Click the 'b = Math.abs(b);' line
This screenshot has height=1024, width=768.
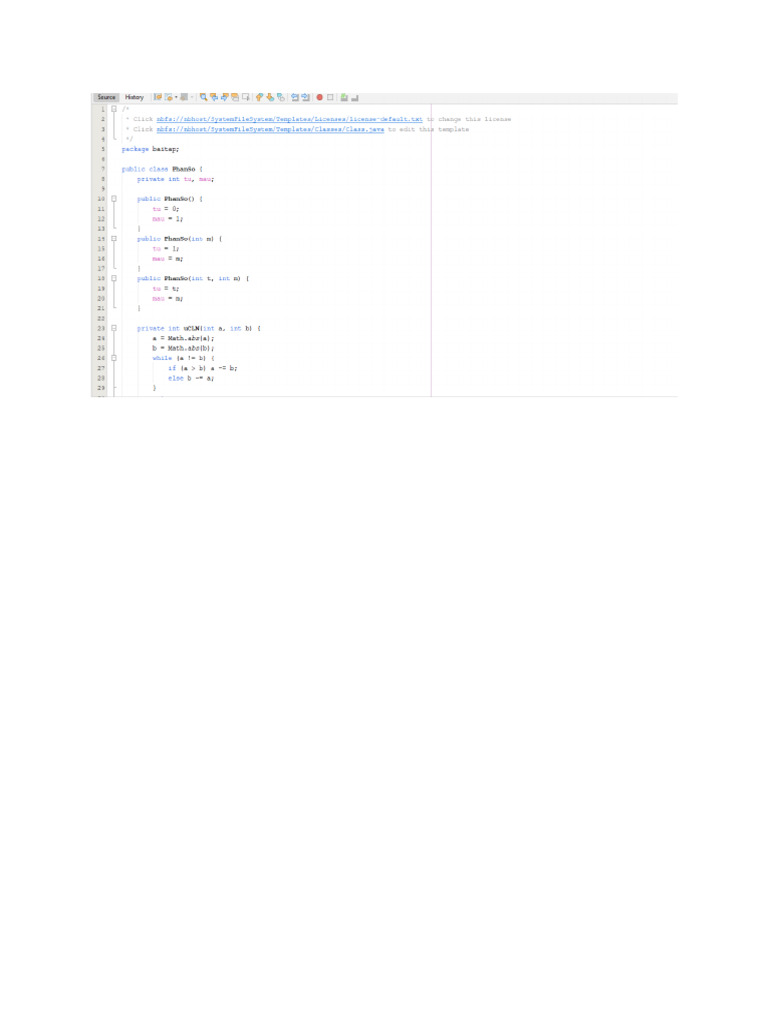tap(184, 348)
